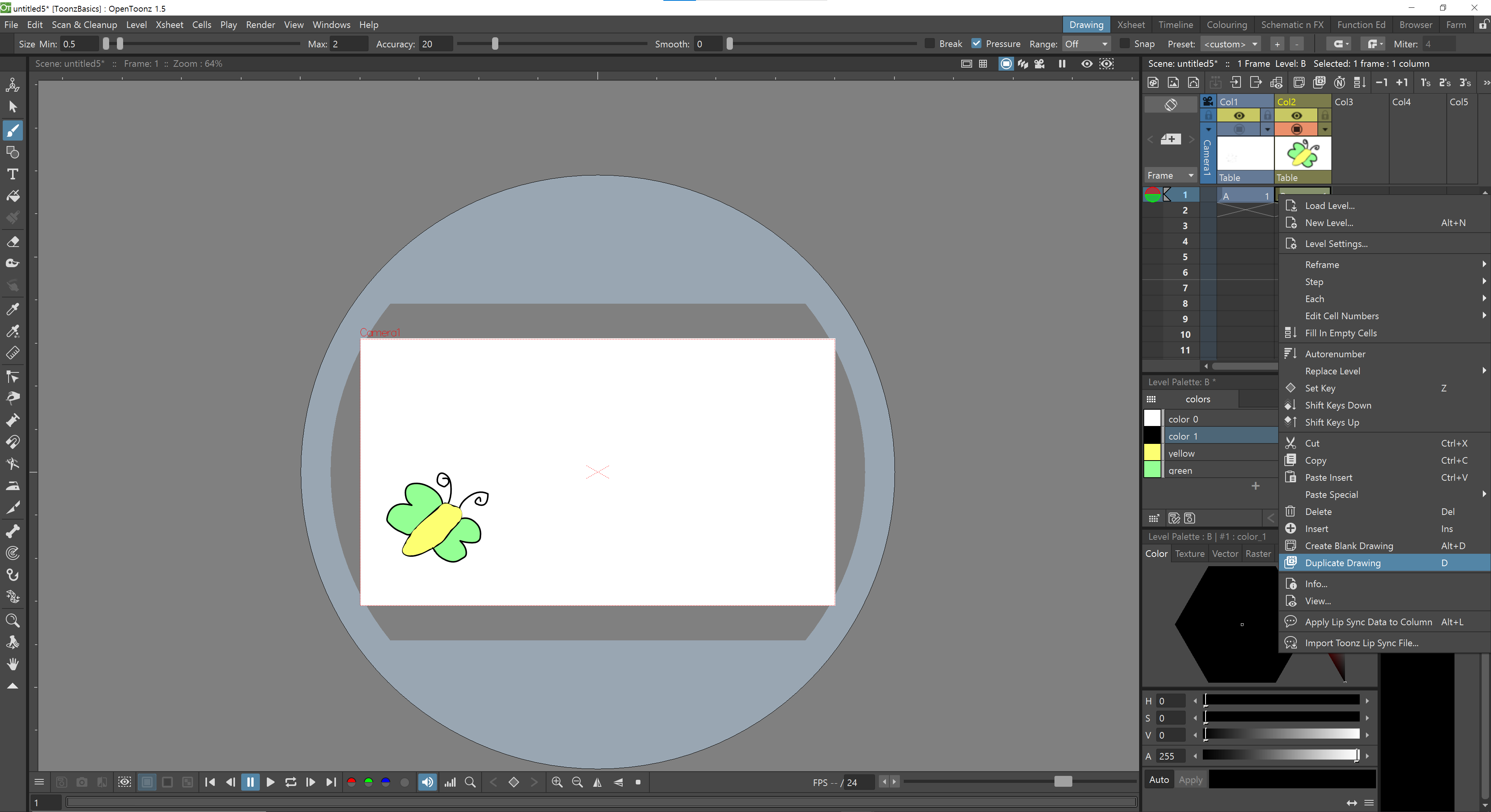This screenshot has height=812, width=1491.
Task: Open the histogram from viewer bar
Action: tap(450, 782)
